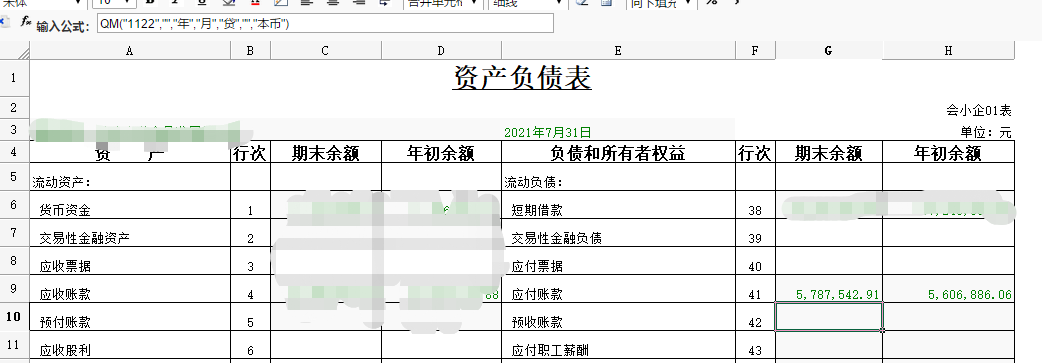Screen dimensions: 1042x363
Task: Click the date cell 2021年7月31日
Action: point(548,132)
